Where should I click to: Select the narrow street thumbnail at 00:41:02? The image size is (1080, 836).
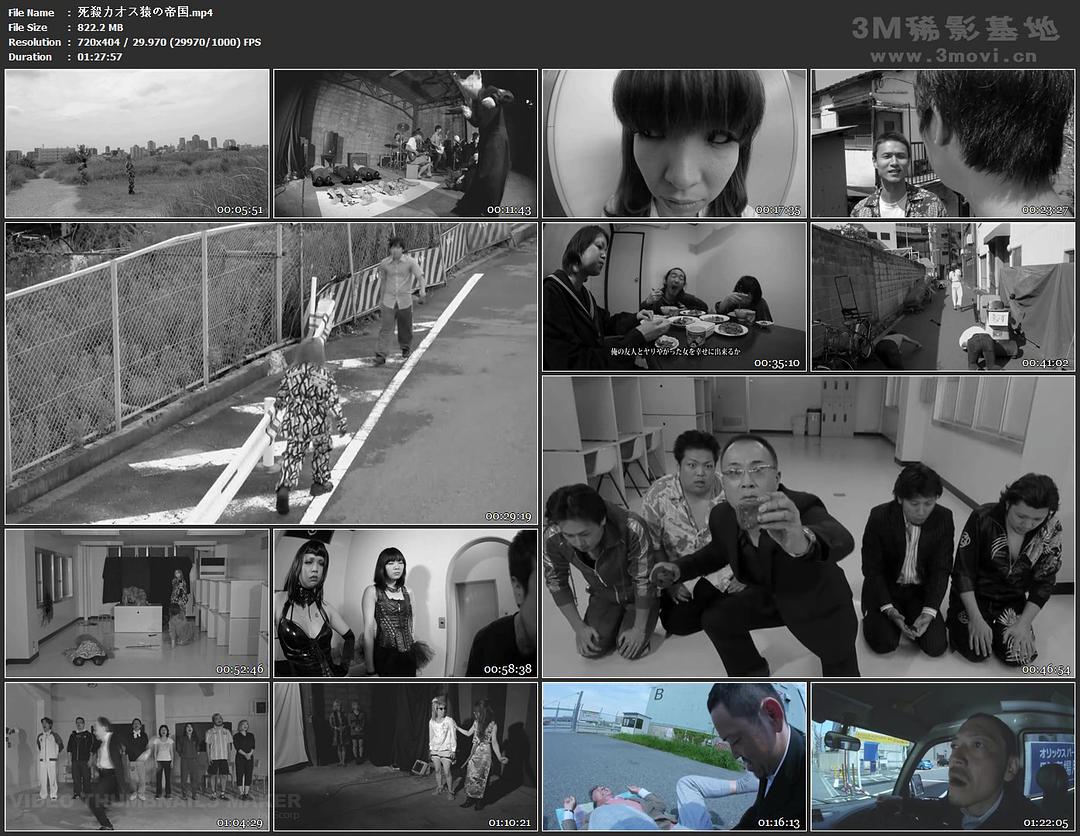pyautogui.click(x=942, y=297)
